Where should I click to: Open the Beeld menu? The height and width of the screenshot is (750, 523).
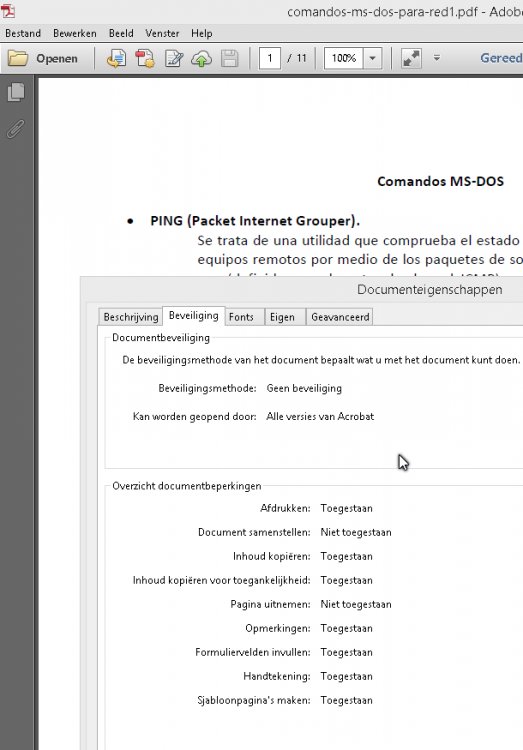[x=121, y=33]
